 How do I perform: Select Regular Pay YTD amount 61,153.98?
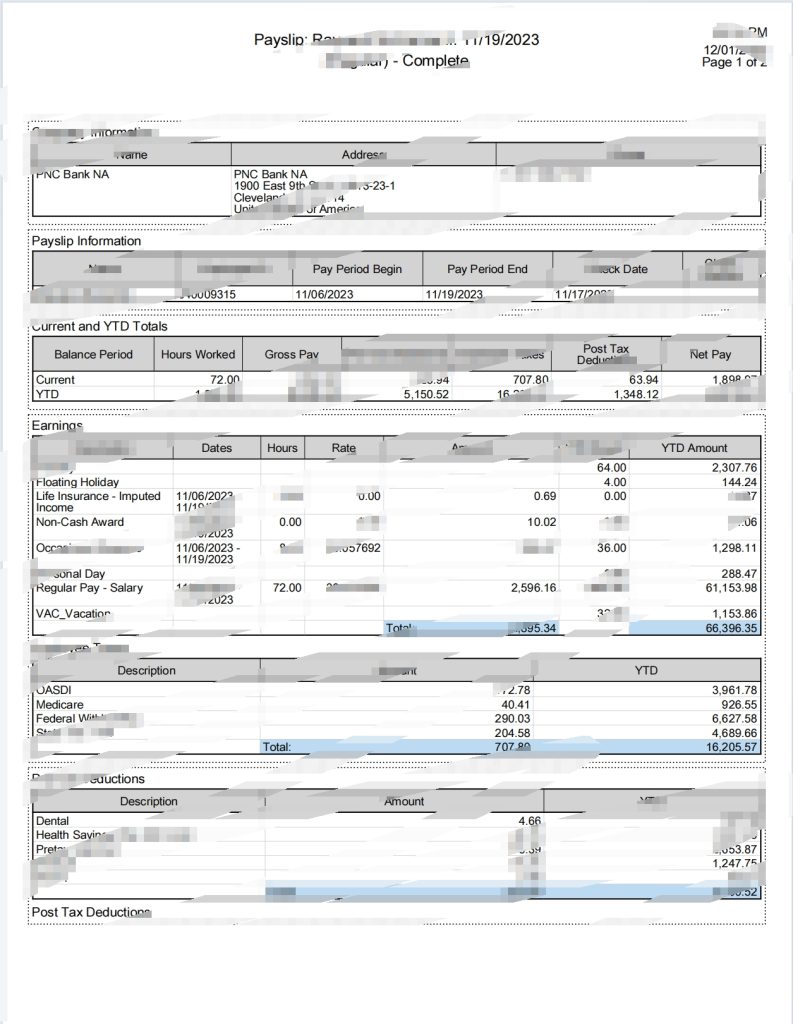(x=731, y=588)
